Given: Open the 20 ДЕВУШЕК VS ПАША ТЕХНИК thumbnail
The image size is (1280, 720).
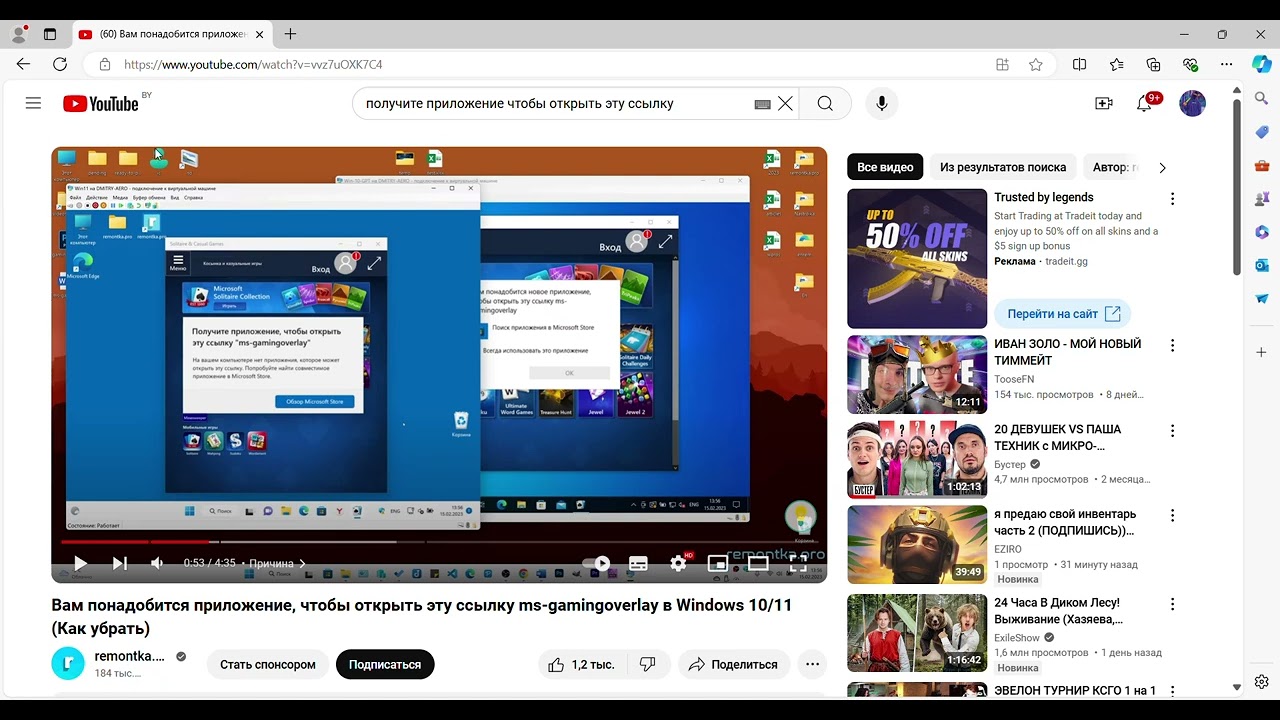Looking at the screenshot, I should click(x=917, y=459).
